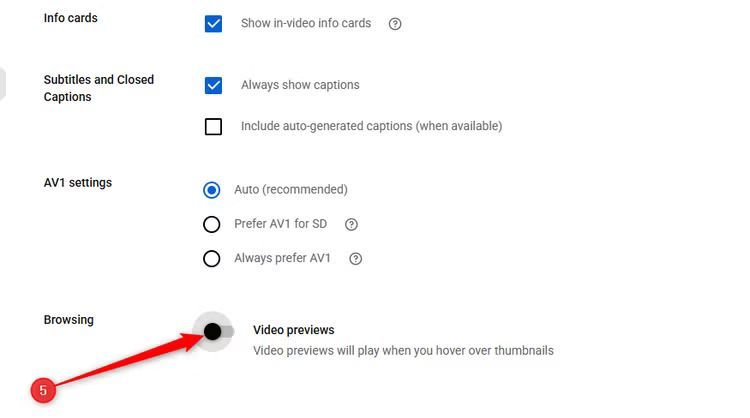This screenshot has width=750, height=418.
Task: Uncheck Show in-video info cards checkbox
Action: (213, 23)
